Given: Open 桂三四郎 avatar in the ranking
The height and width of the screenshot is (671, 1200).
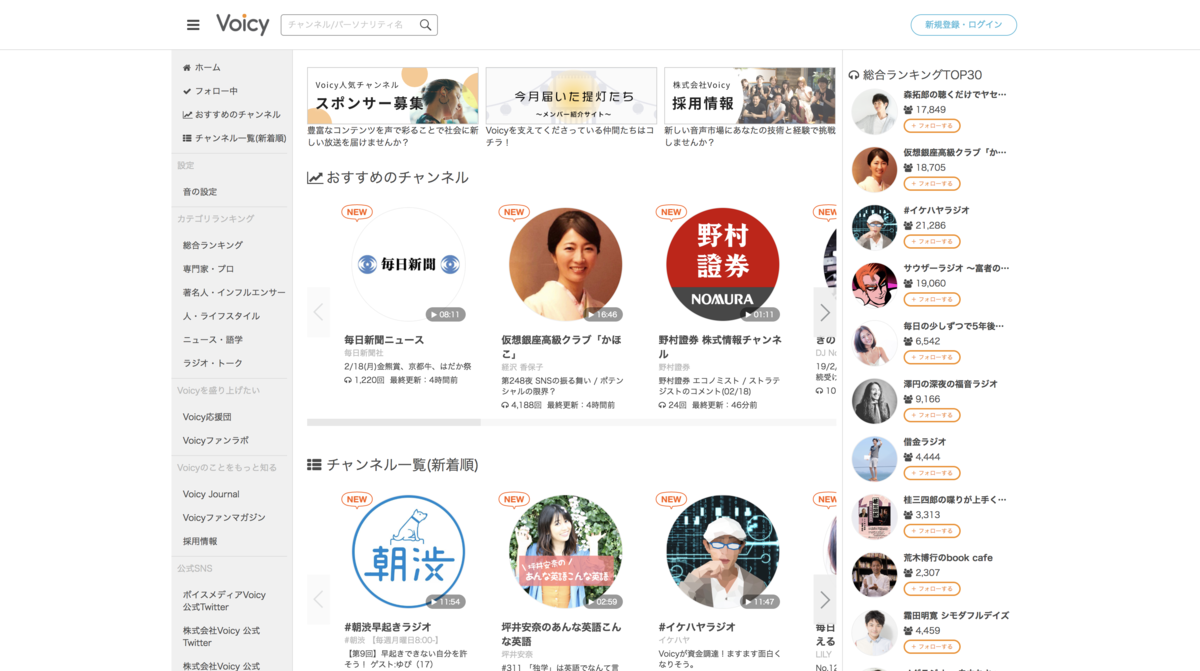Looking at the screenshot, I should pos(874,517).
